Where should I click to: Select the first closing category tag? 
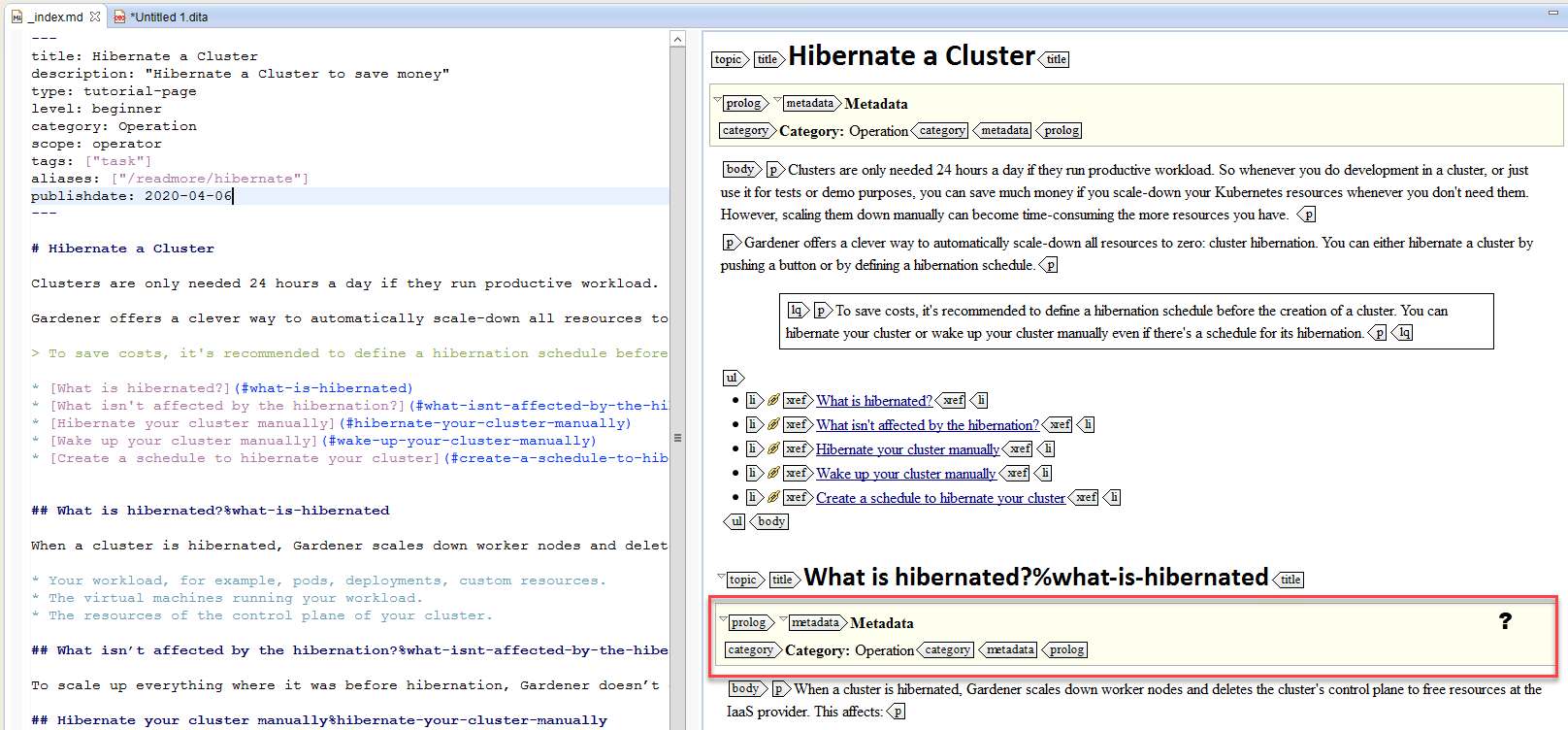click(940, 130)
